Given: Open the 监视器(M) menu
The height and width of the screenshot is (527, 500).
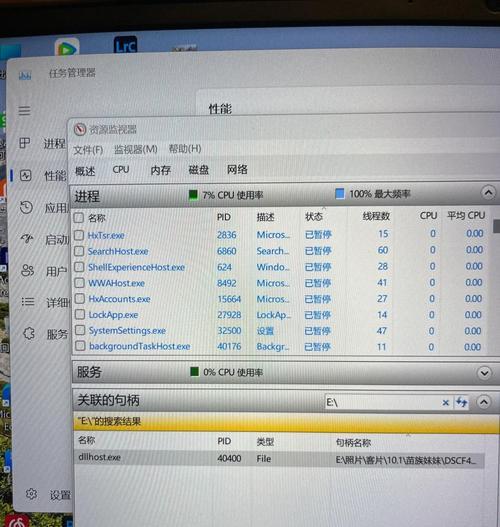Looking at the screenshot, I should [135, 149].
